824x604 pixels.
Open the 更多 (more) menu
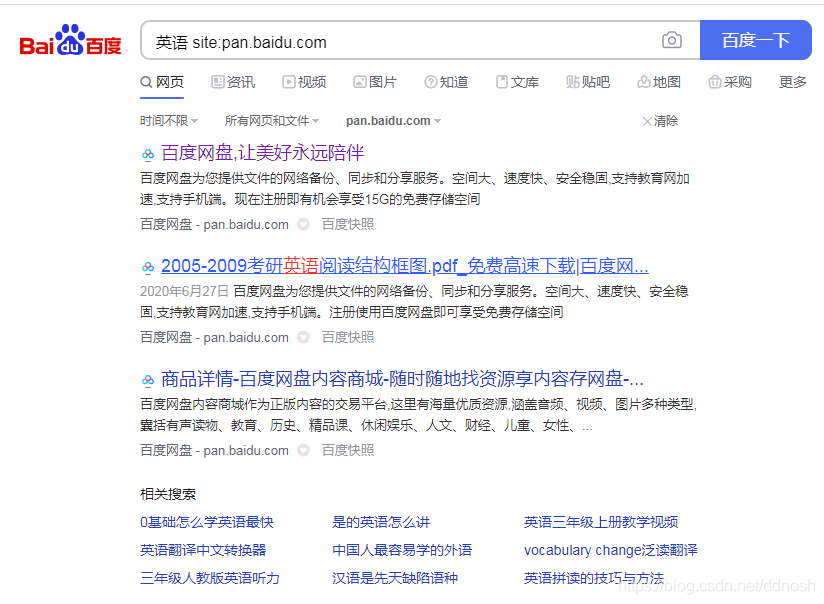coord(792,82)
